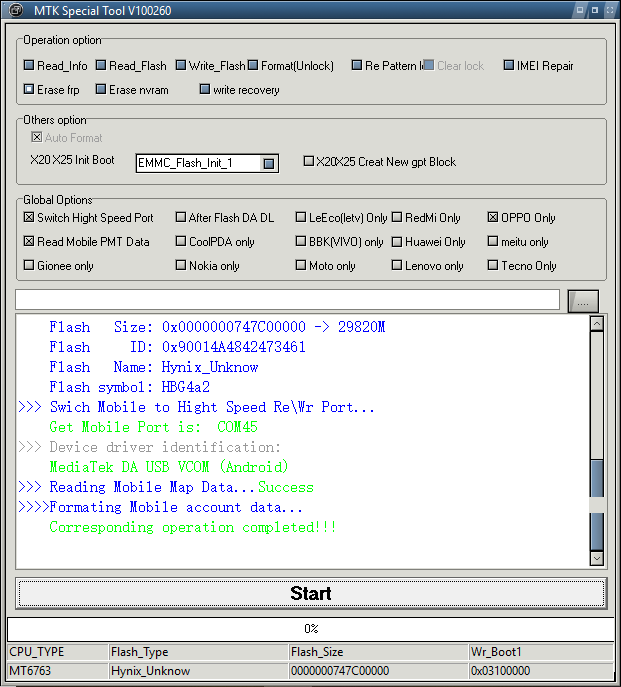Image resolution: width=621 pixels, height=687 pixels.
Task: Click the progress bar showing 0%
Action: coord(310,629)
